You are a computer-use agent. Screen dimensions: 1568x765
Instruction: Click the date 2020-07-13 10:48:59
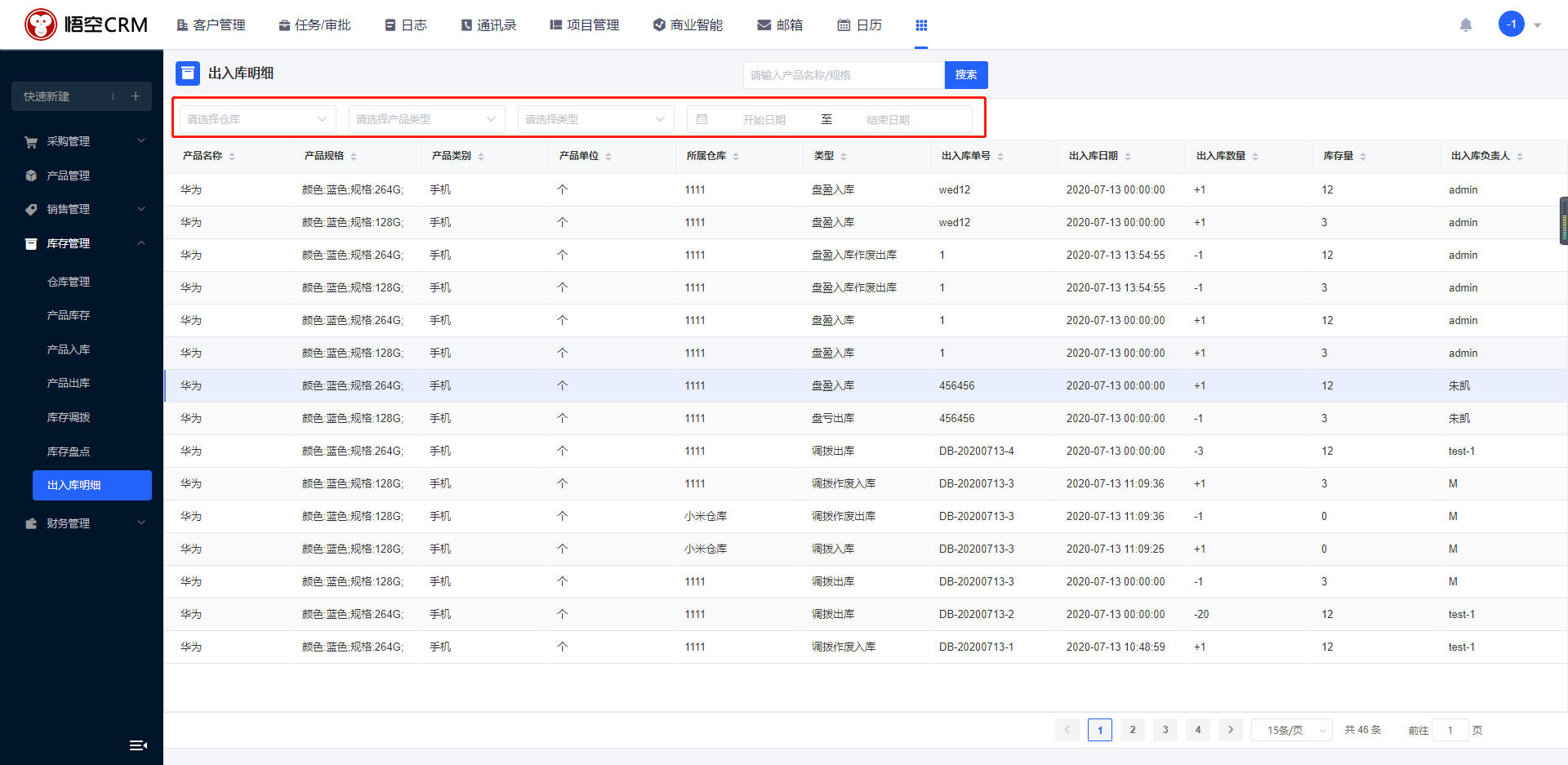[1116, 647]
